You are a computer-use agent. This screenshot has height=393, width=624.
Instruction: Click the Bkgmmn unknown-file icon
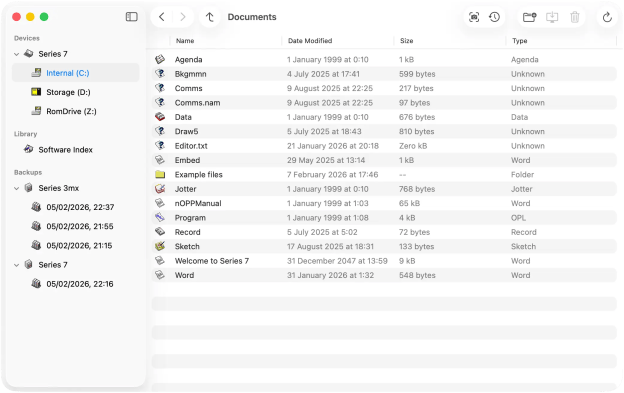tap(160, 74)
